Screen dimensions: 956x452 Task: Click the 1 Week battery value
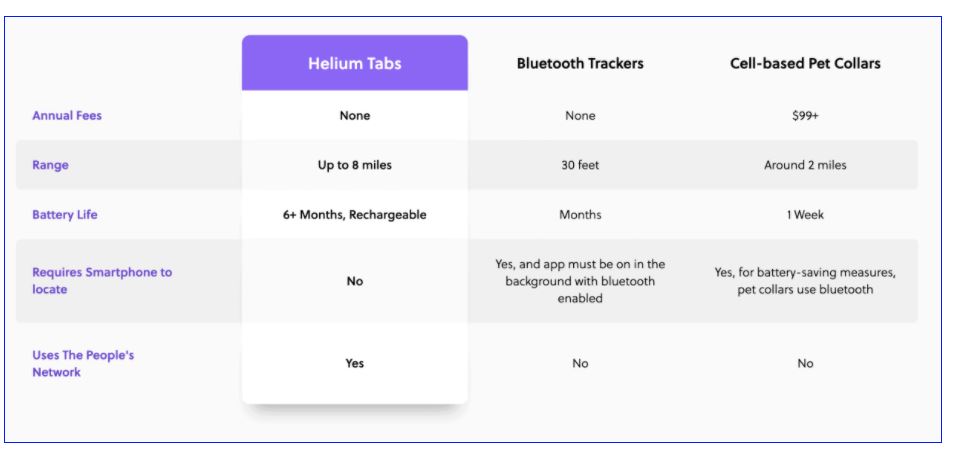pyautogui.click(x=805, y=215)
